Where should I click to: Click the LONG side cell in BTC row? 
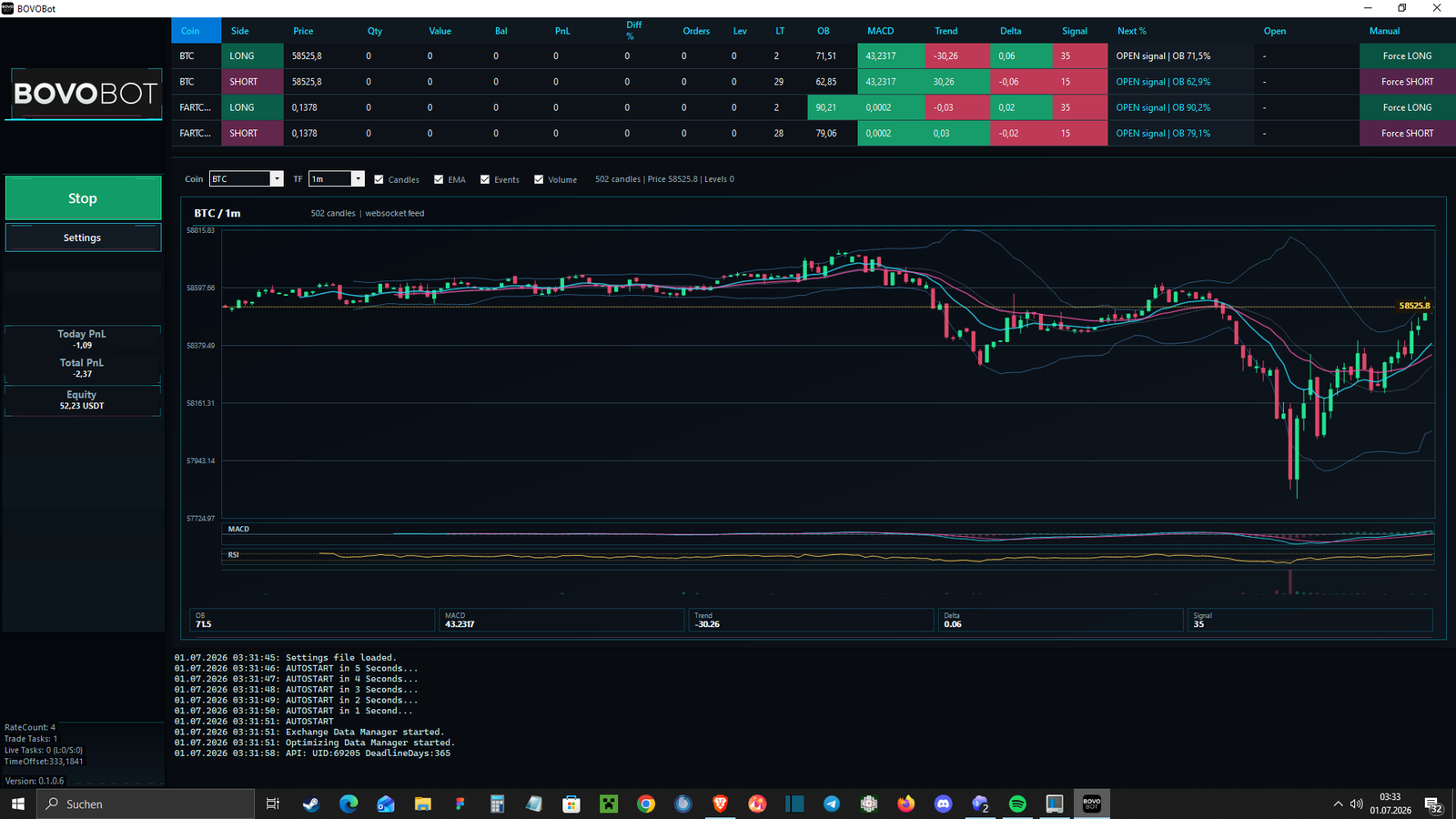[252, 56]
